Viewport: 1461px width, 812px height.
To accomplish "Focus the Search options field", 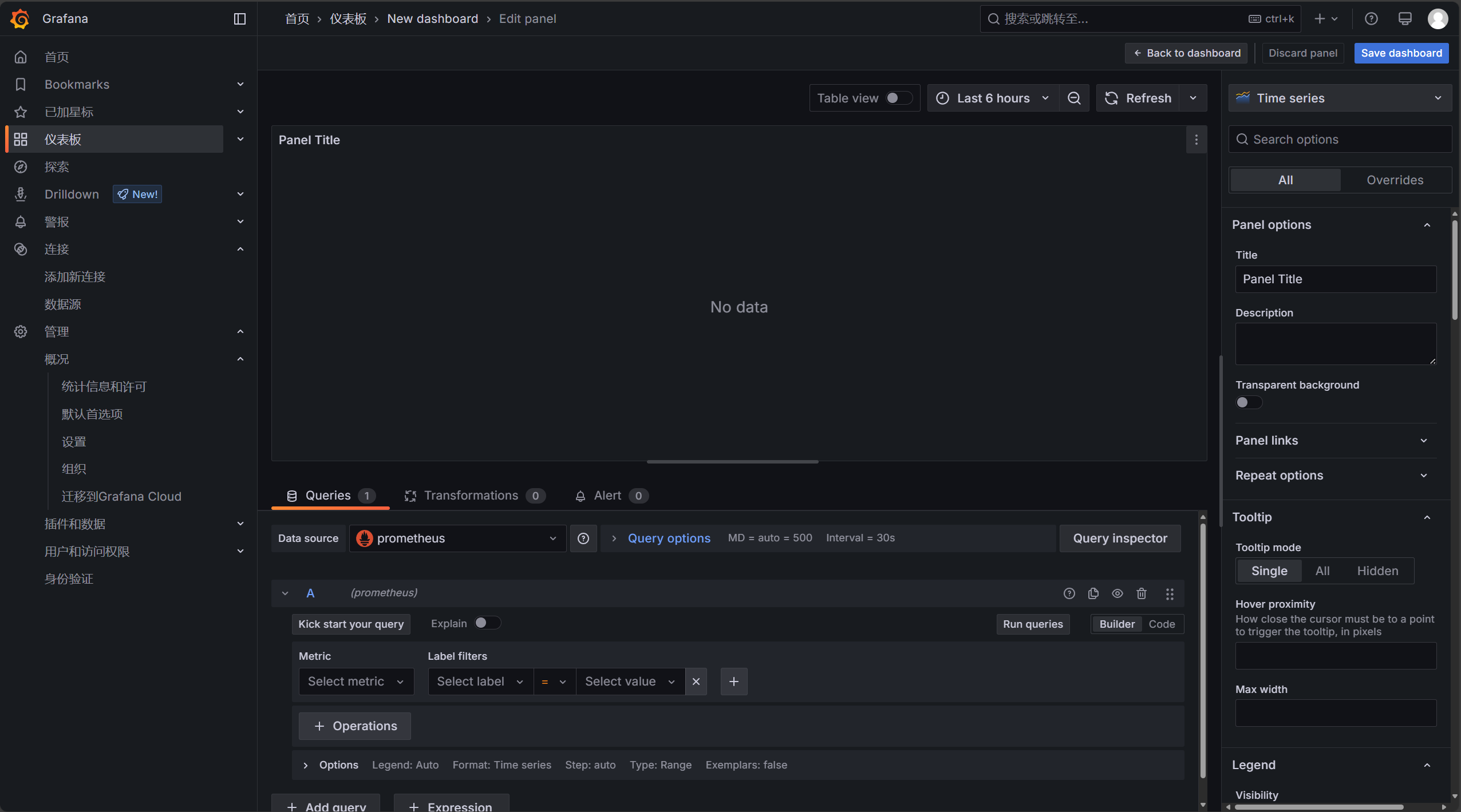I will click(x=1340, y=140).
